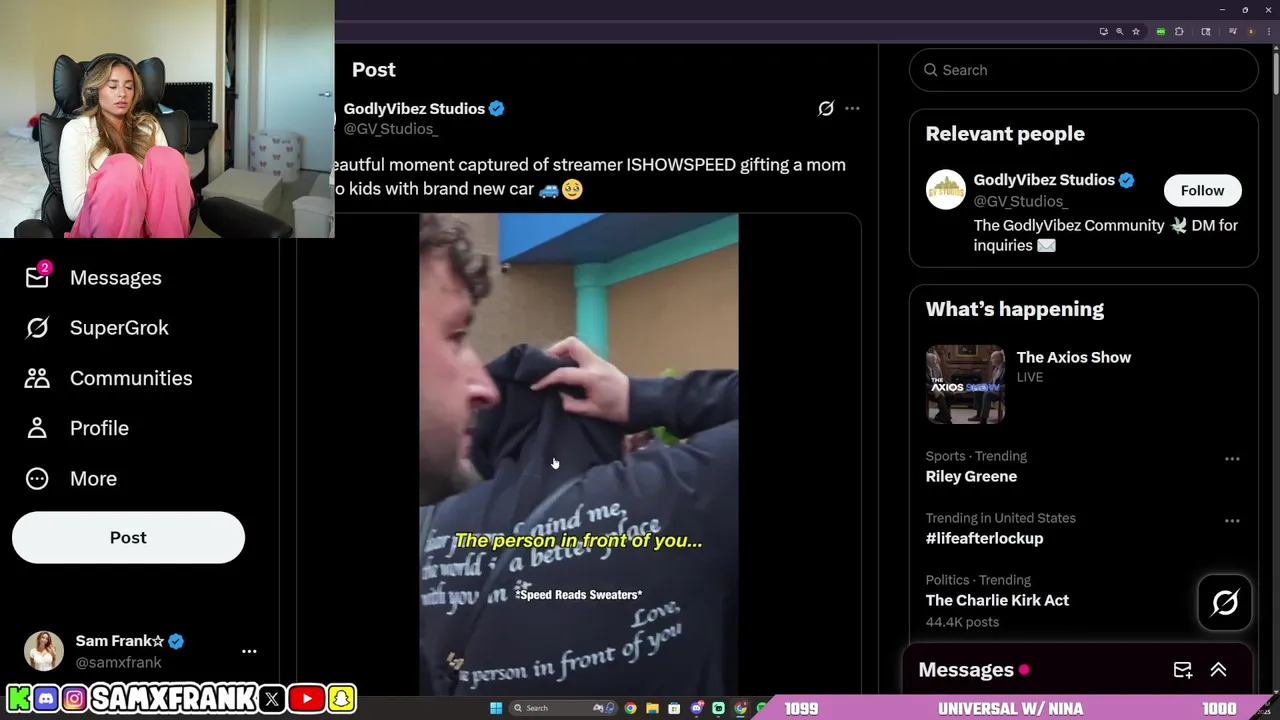Click the Grok icon on the post header
The height and width of the screenshot is (720, 1280).
(x=826, y=108)
